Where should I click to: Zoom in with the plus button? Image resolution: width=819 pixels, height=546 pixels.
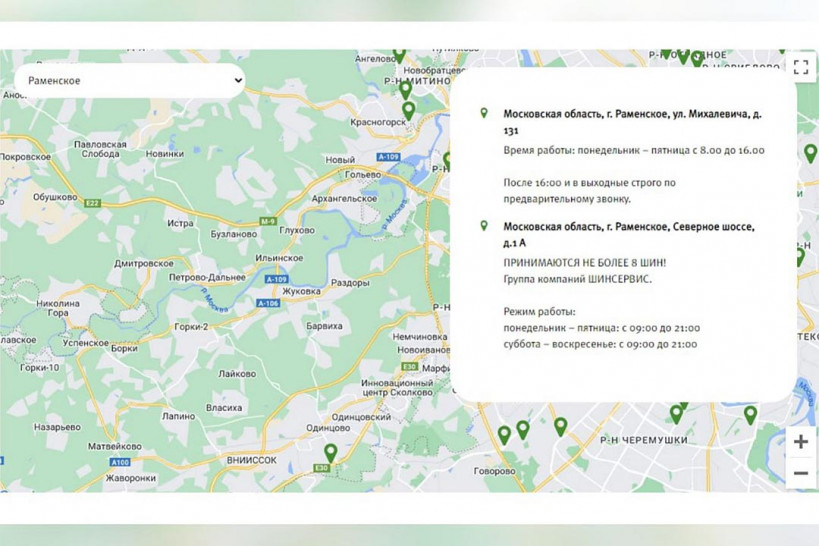pos(801,442)
